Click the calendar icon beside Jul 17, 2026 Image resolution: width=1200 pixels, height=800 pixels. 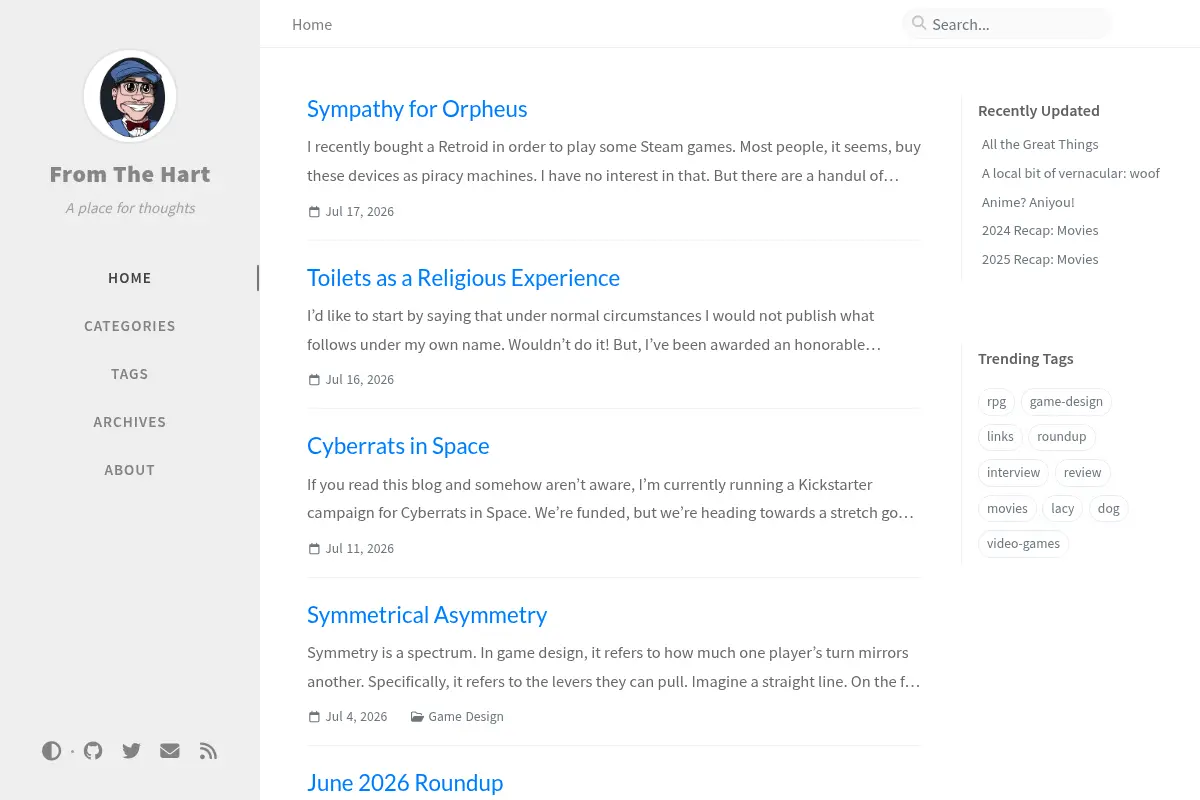(x=314, y=212)
